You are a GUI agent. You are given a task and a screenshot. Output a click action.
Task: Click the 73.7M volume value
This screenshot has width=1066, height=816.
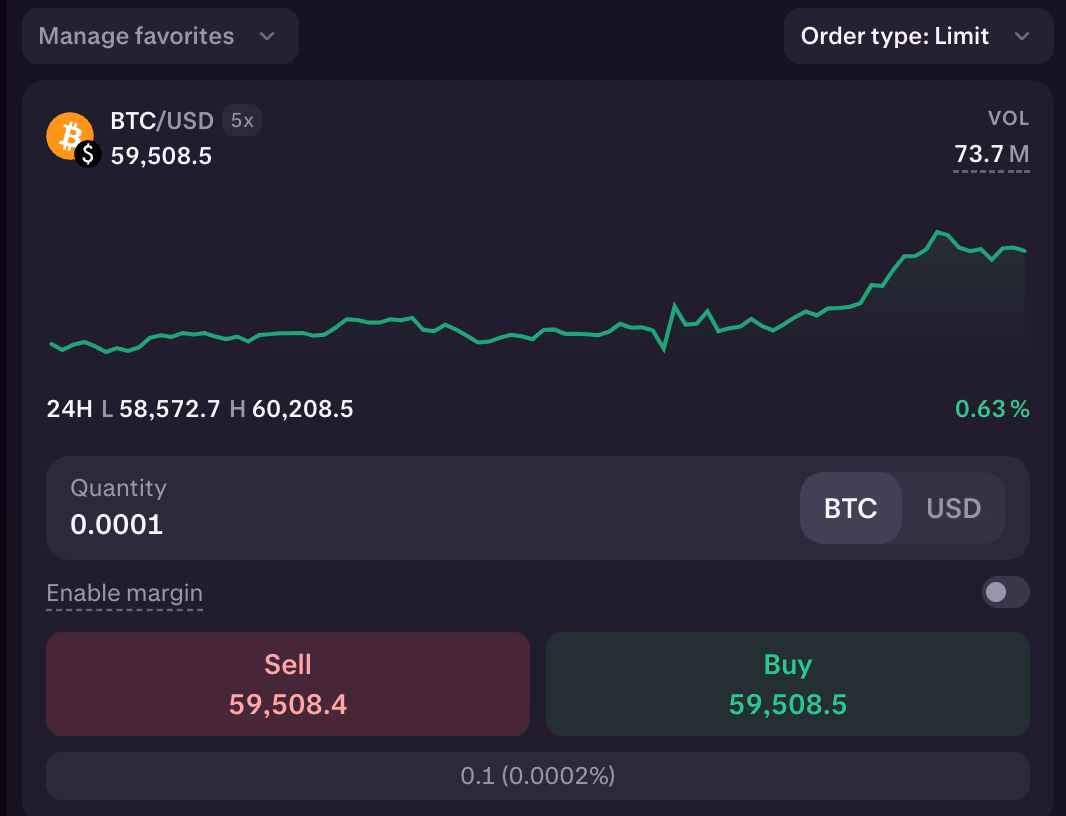[991, 154]
